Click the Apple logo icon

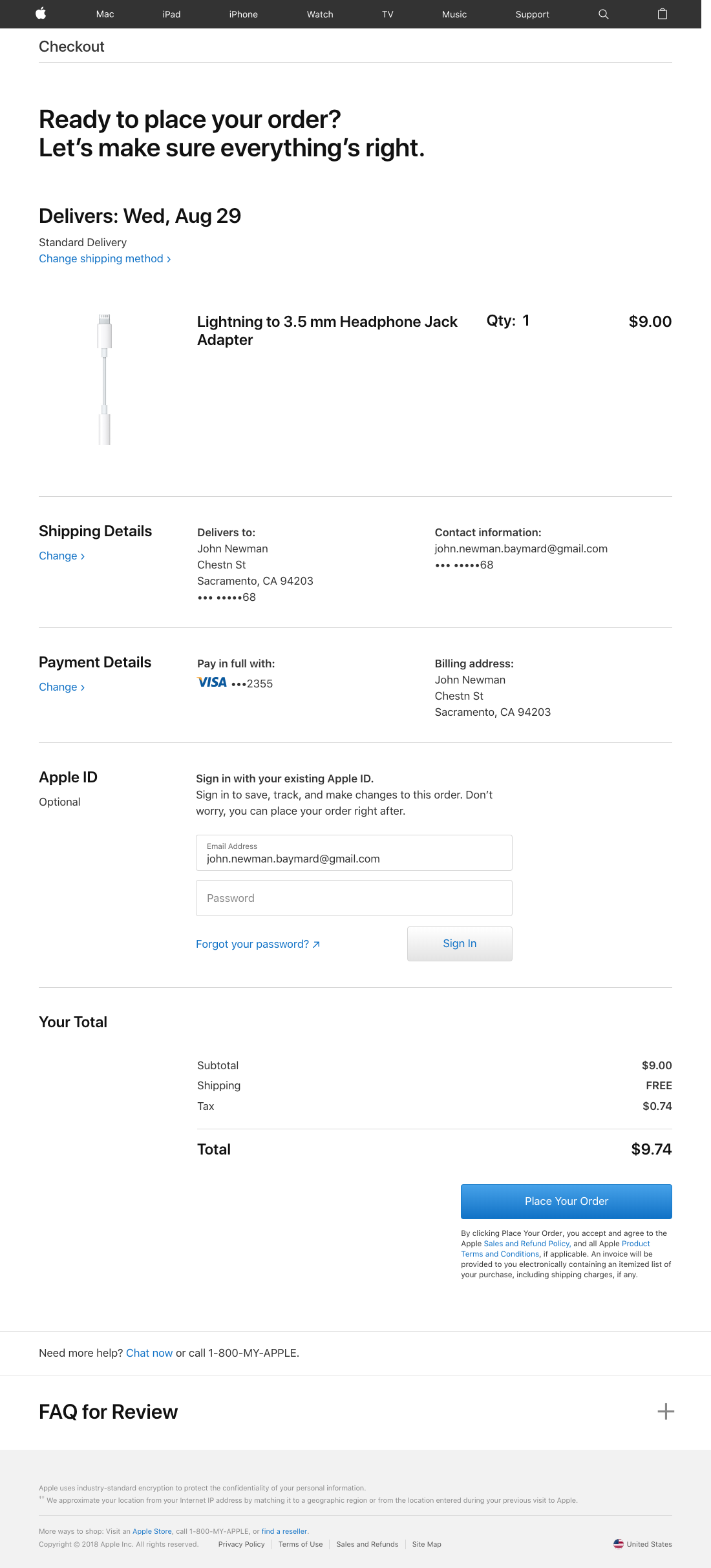coord(41,14)
